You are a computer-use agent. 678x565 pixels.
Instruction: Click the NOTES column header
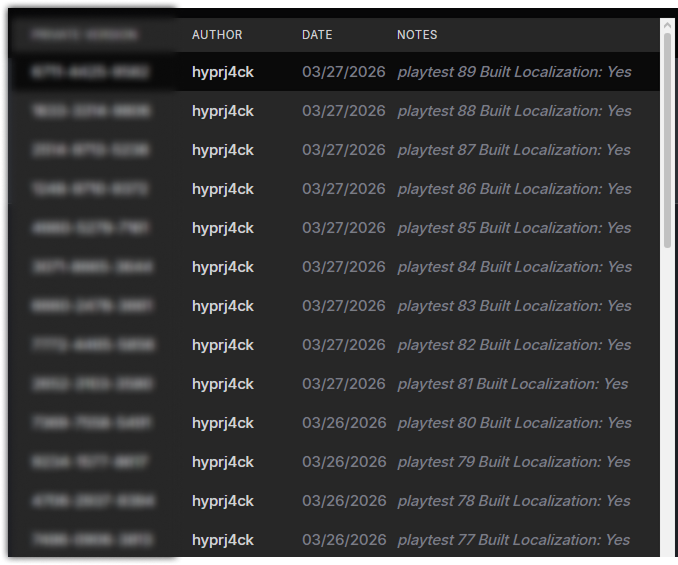point(417,35)
